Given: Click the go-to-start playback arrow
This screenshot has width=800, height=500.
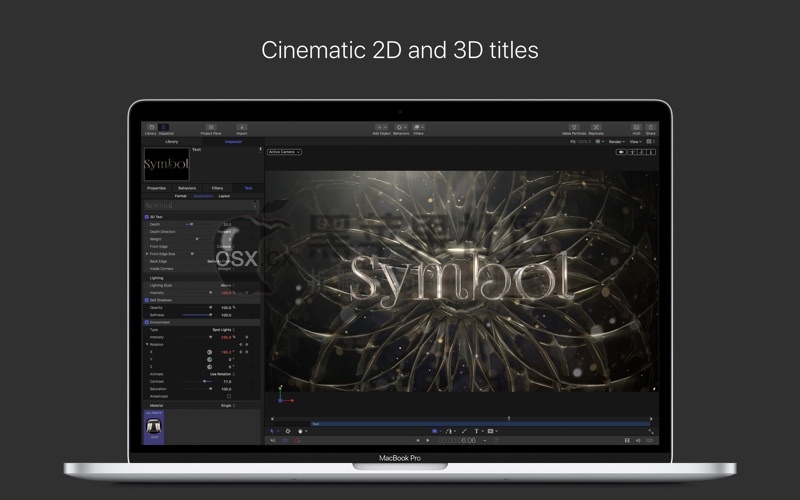Looking at the screenshot, I should 417,440.
